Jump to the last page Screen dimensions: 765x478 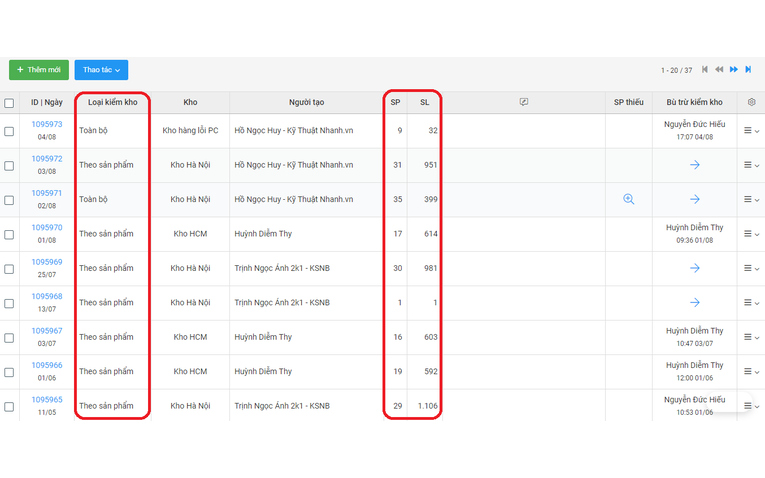(x=748, y=70)
